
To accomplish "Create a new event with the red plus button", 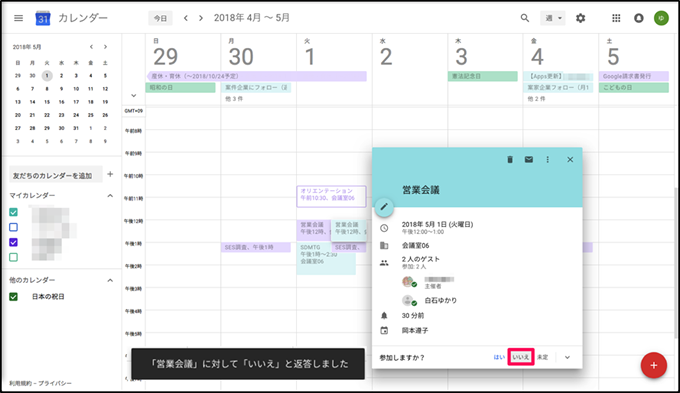I will click(654, 365).
